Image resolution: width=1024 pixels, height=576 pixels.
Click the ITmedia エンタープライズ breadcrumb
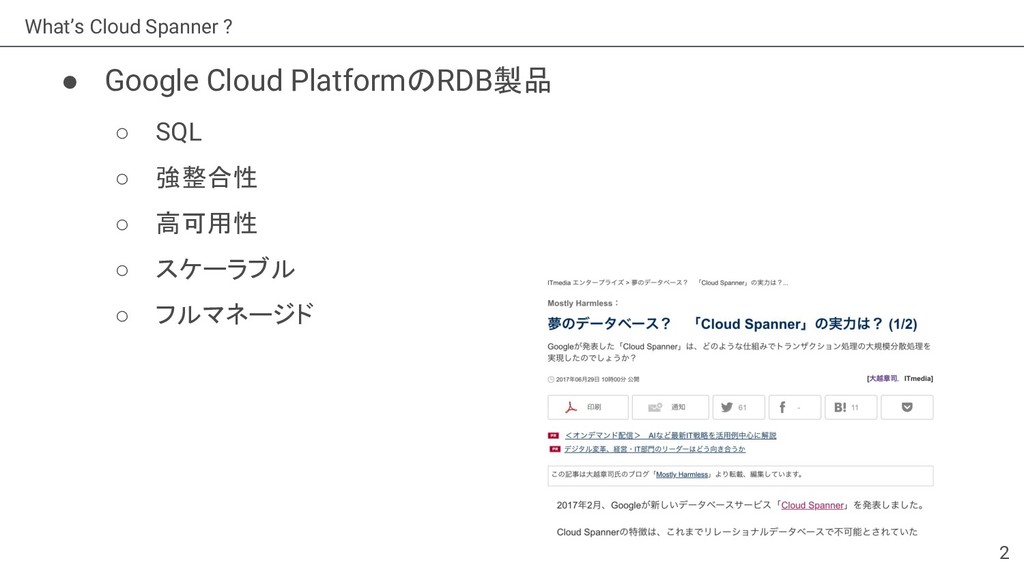click(x=585, y=283)
